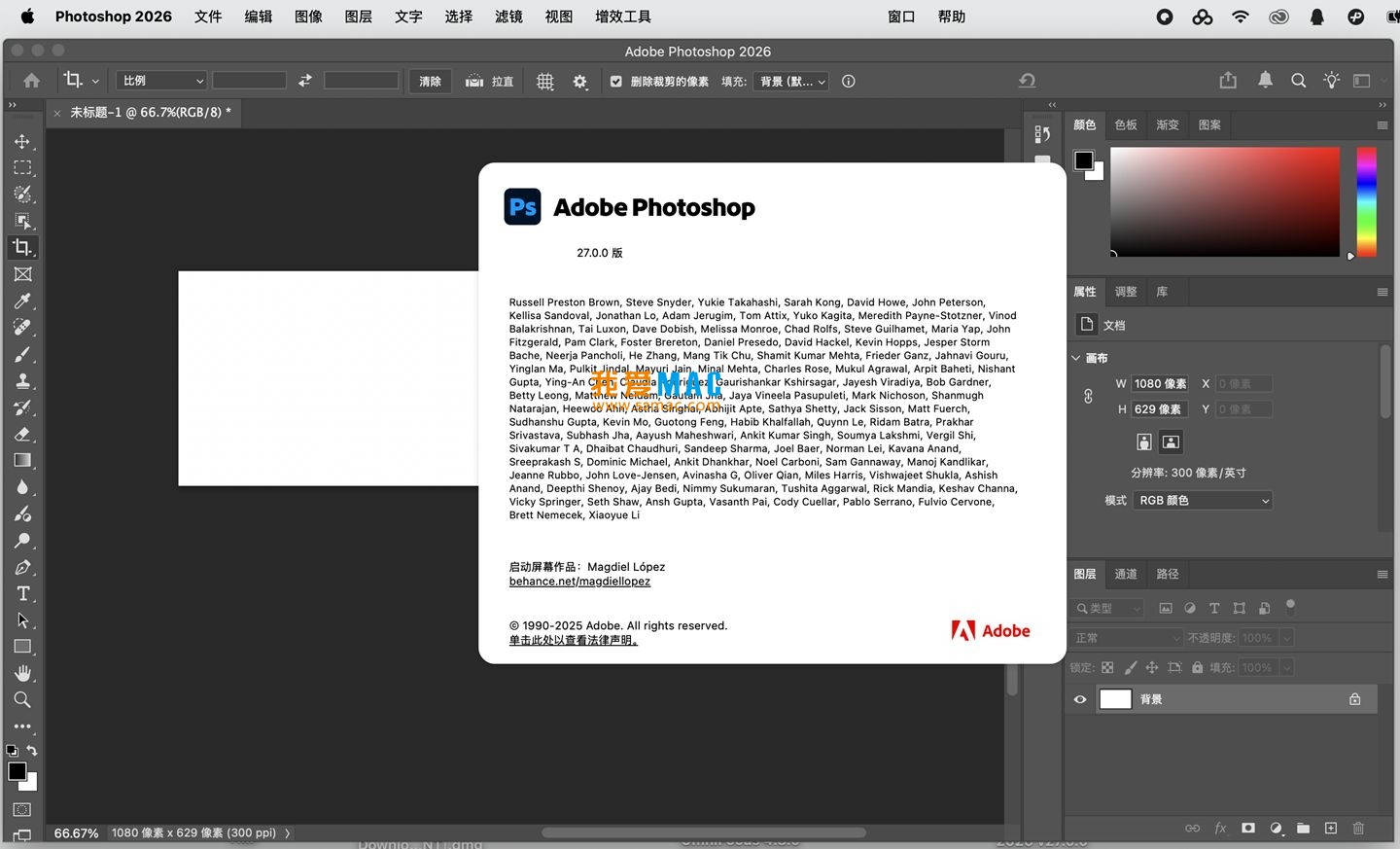Select the Move tool
Viewport: 1400px width, 849px height.
click(x=22, y=141)
